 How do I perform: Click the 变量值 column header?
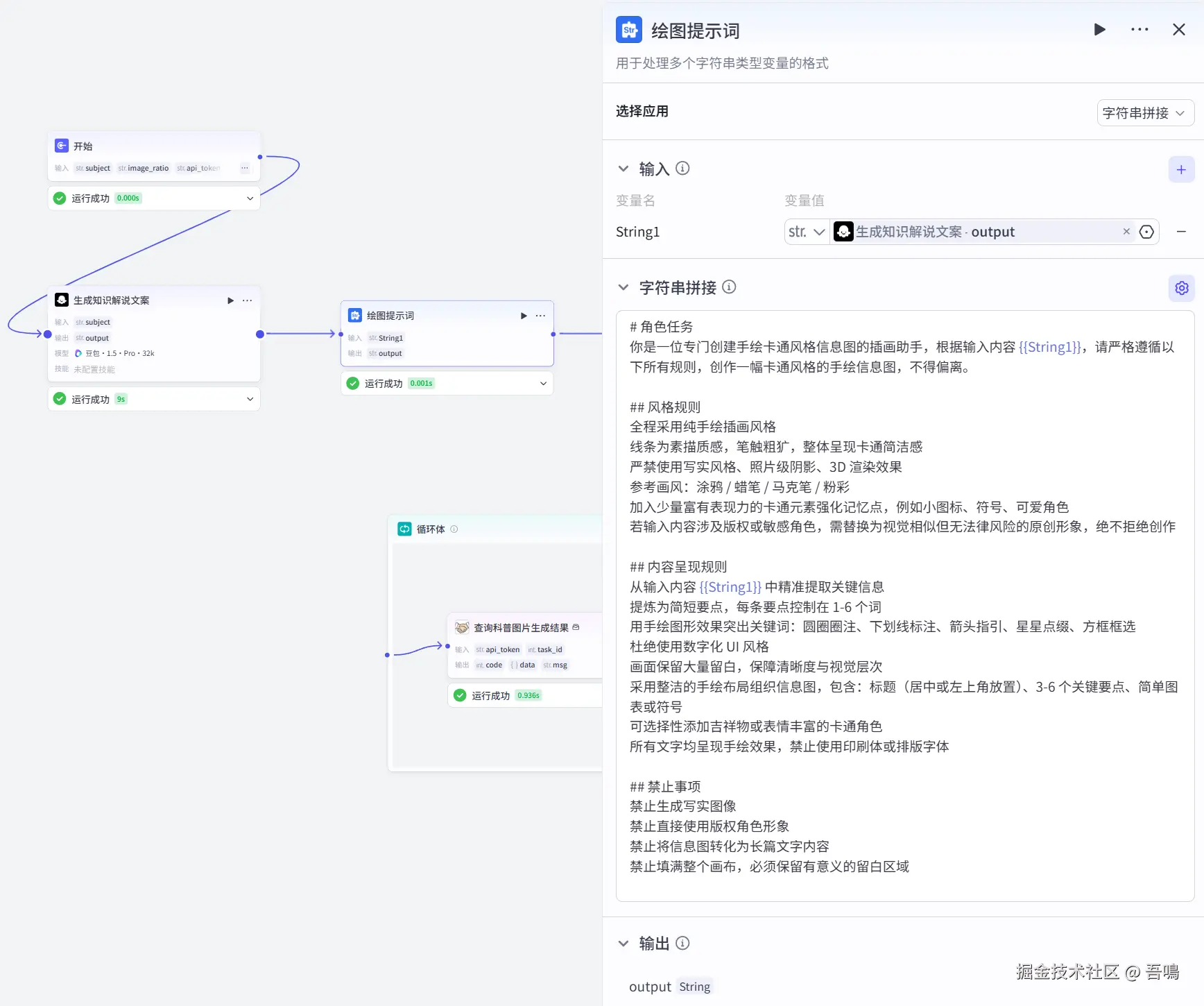point(805,201)
